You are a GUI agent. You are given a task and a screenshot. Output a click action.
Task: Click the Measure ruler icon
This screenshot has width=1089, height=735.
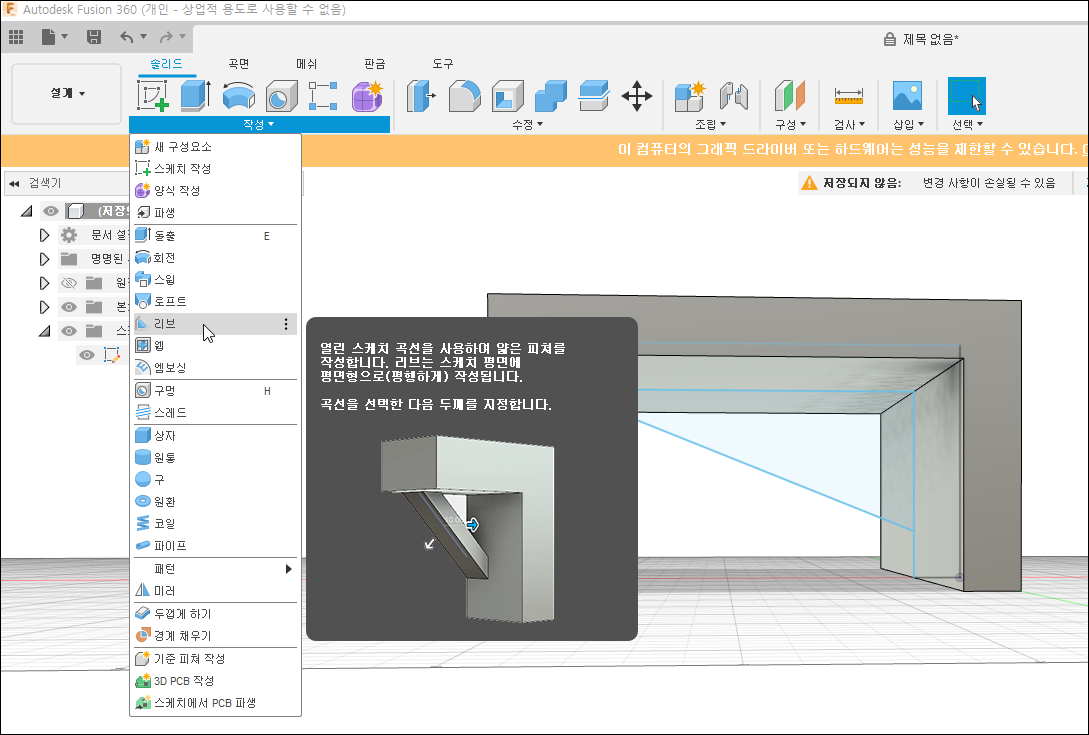[849, 96]
